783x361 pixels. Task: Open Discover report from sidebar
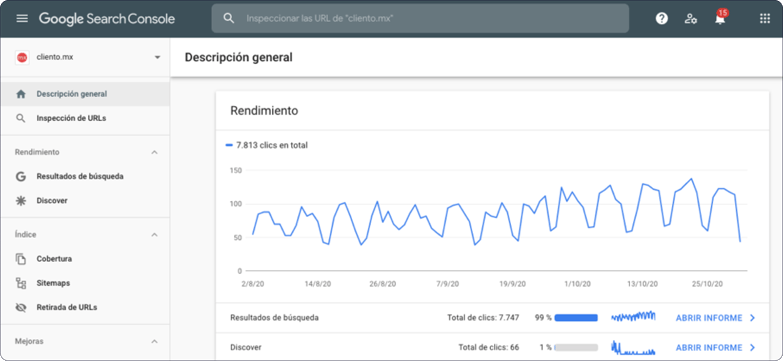(85, 201)
